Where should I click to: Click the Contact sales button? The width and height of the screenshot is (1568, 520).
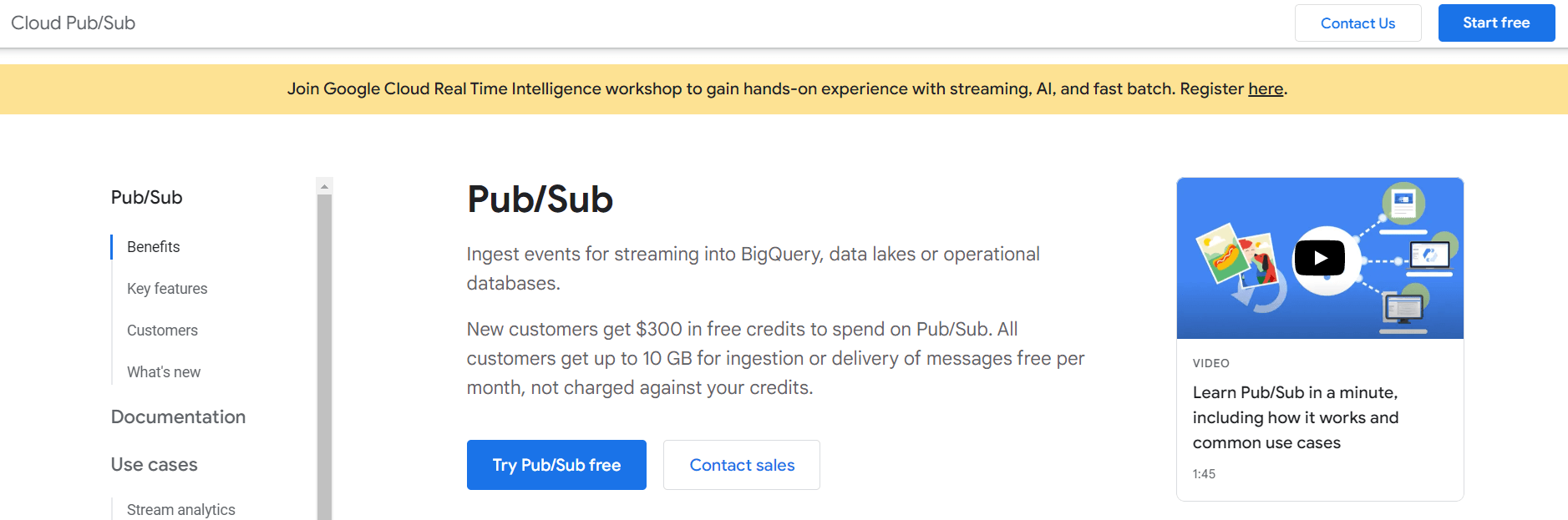pos(741,465)
